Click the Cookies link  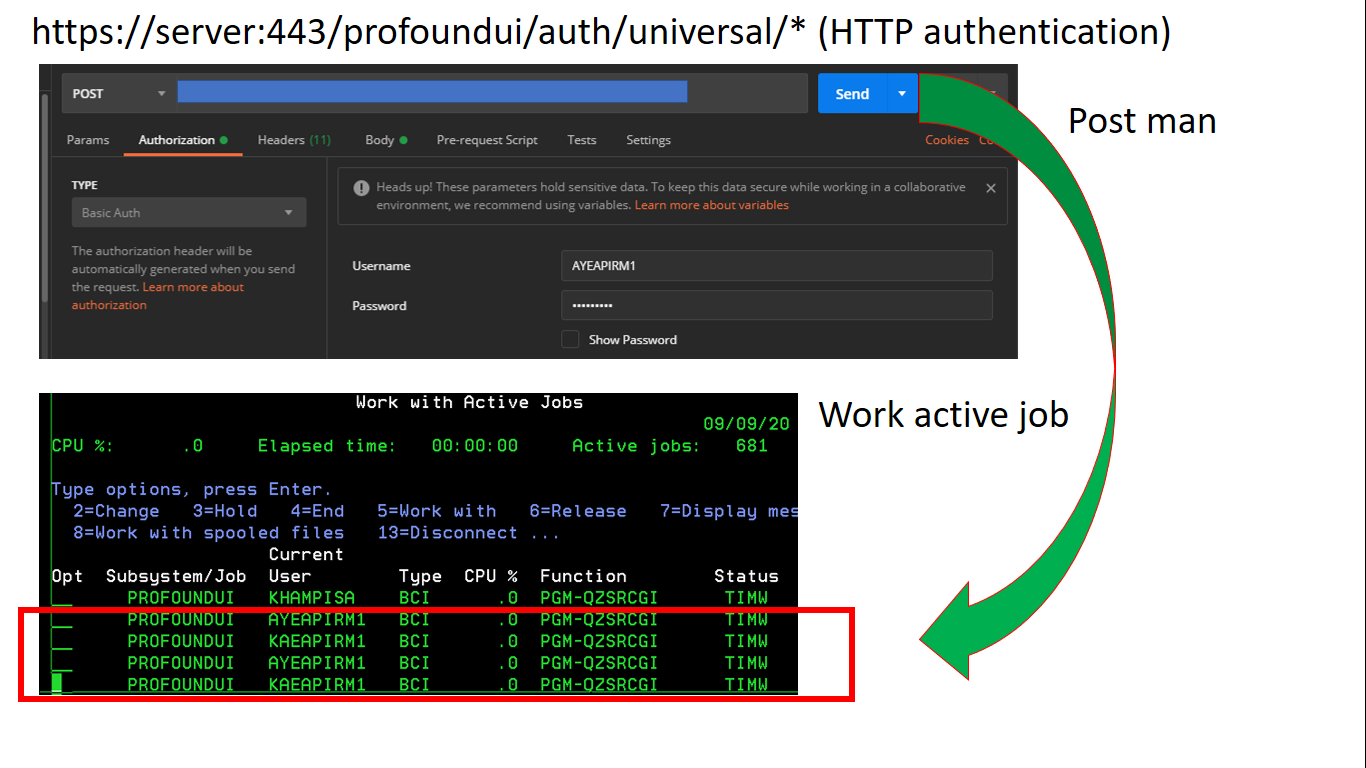coord(947,140)
